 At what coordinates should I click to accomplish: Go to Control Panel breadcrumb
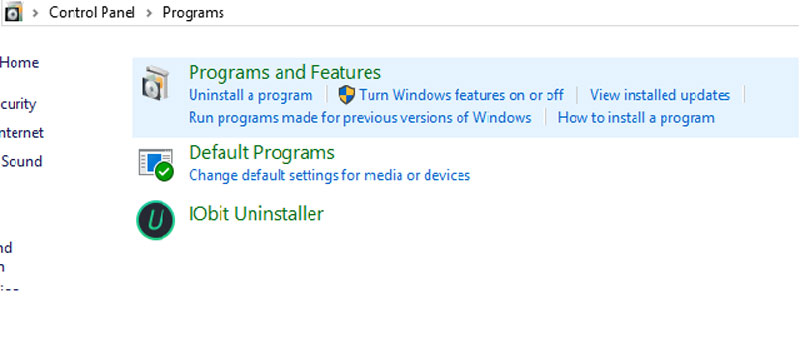point(92,13)
